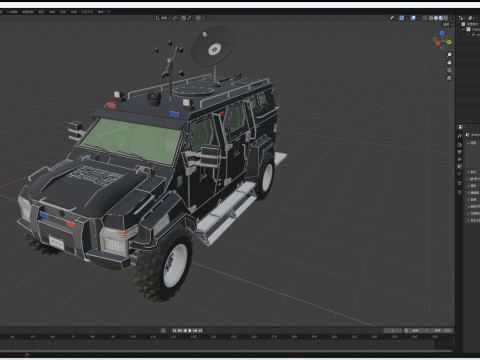Screen dimensions: 480x360
Task: Toggle camera view with the camera button
Action: [449, 70]
